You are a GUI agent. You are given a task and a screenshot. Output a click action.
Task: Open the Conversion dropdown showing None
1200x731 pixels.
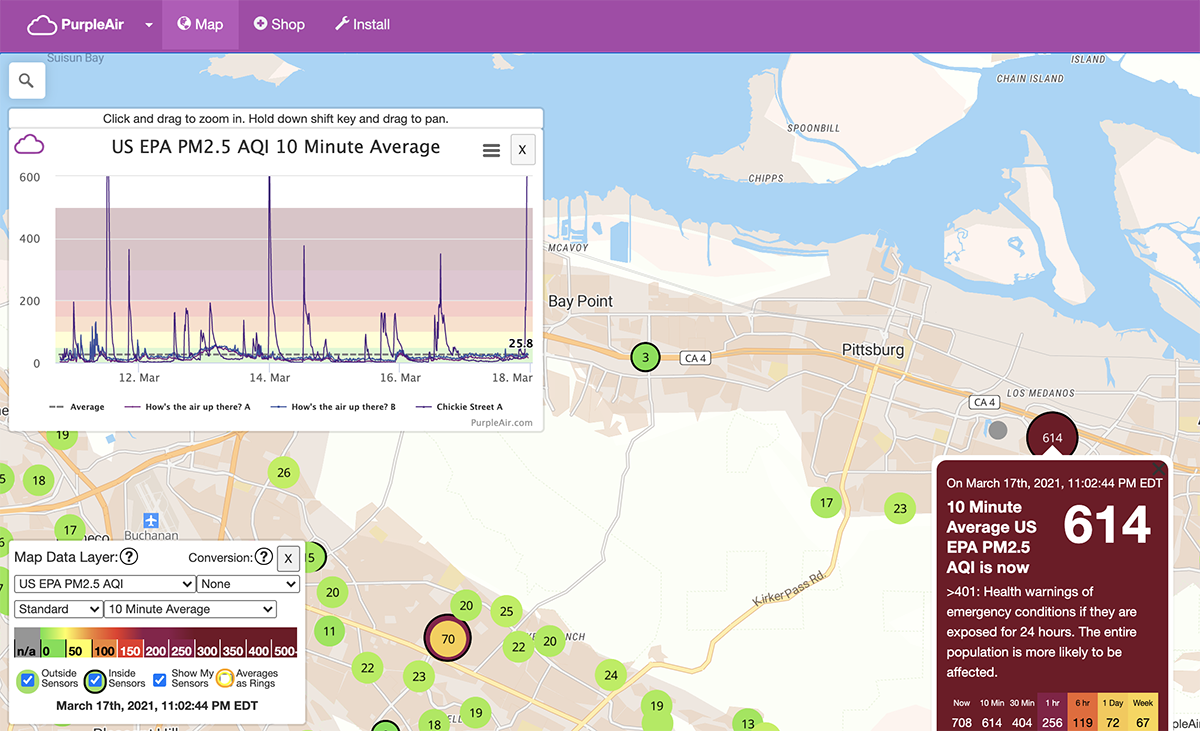(247, 583)
